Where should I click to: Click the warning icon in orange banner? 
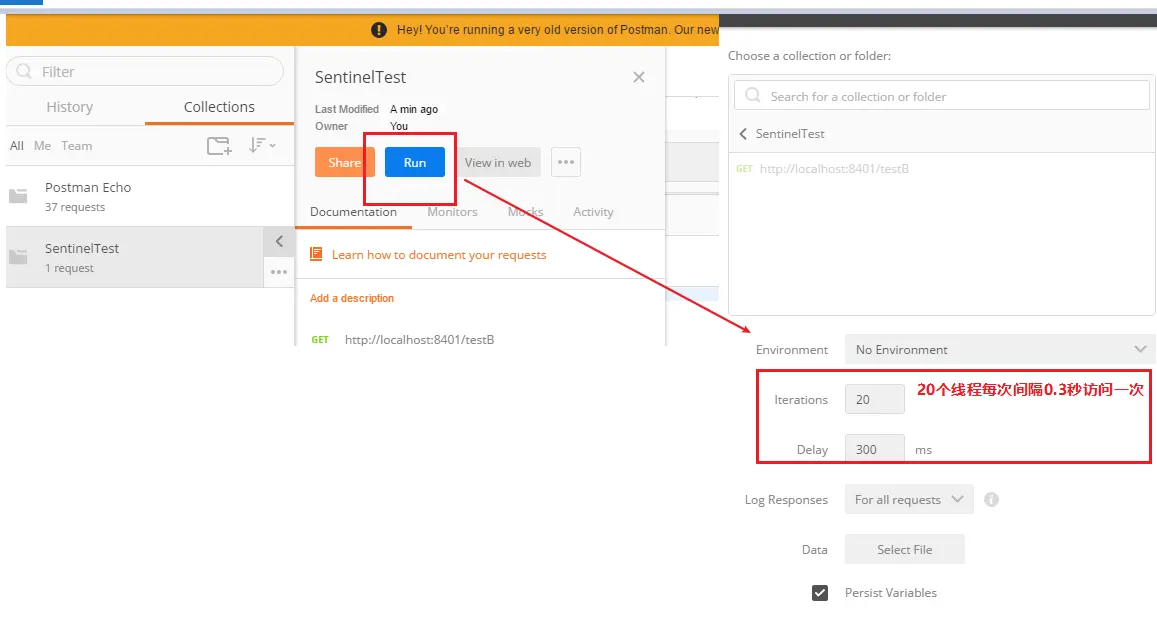(379, 30)
